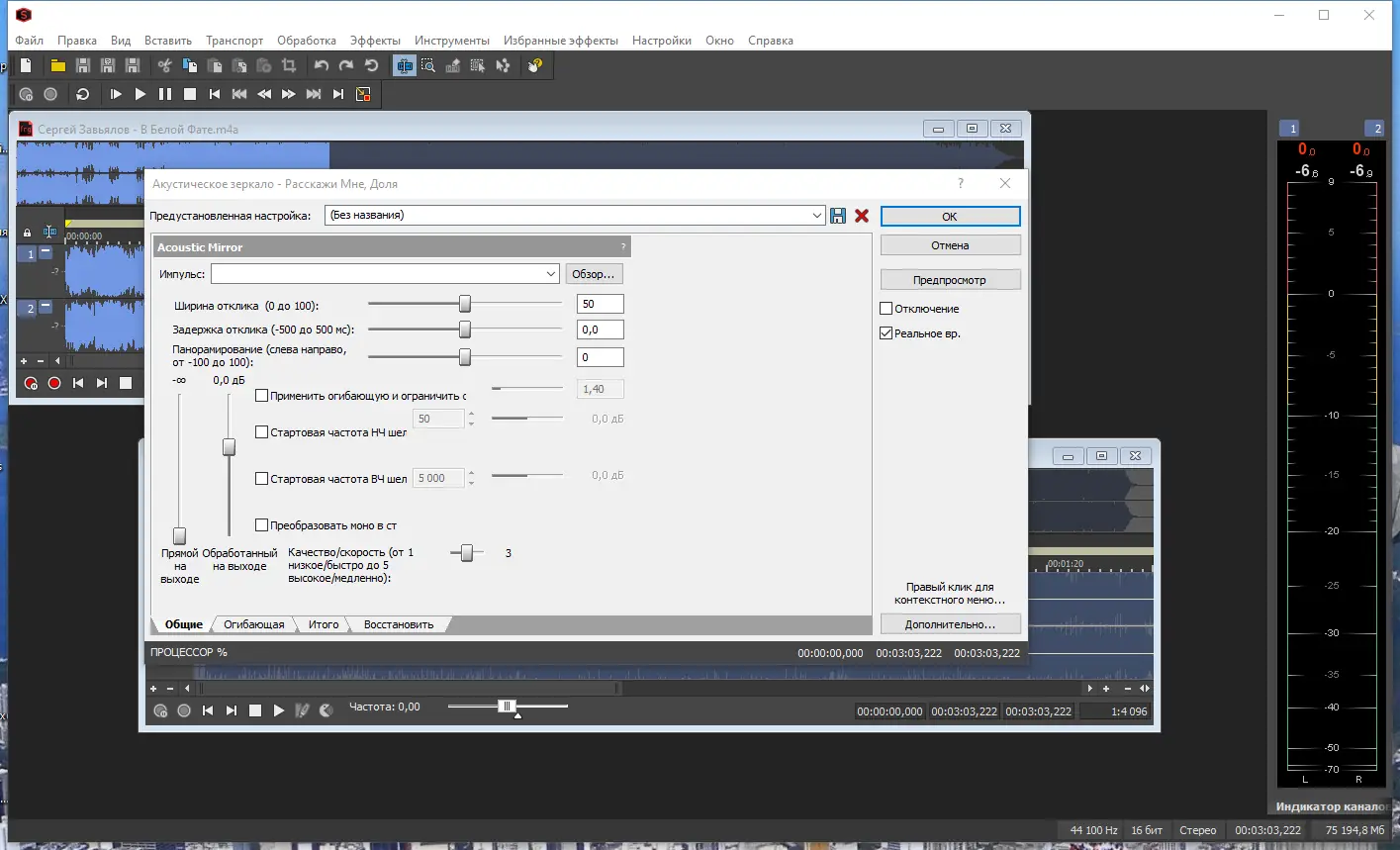Click the Отмена button
The image size is (1400, 850).
pyautogui.click(x=950, y=245)
